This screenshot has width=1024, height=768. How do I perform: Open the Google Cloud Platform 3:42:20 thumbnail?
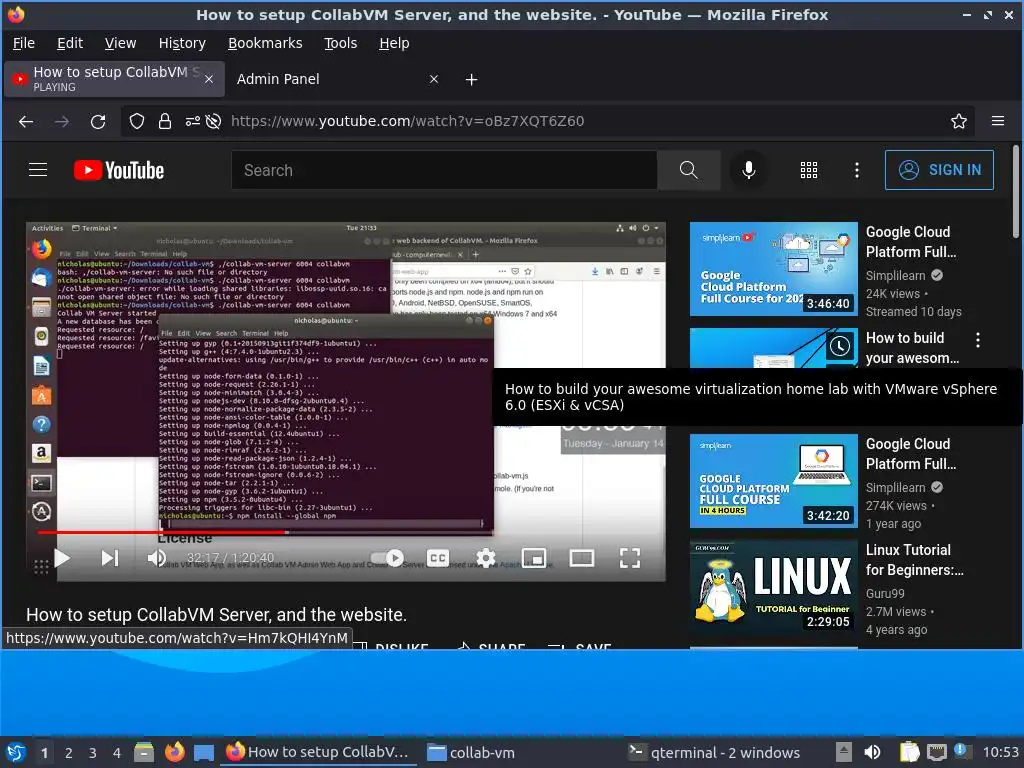(x=773, y=481)
